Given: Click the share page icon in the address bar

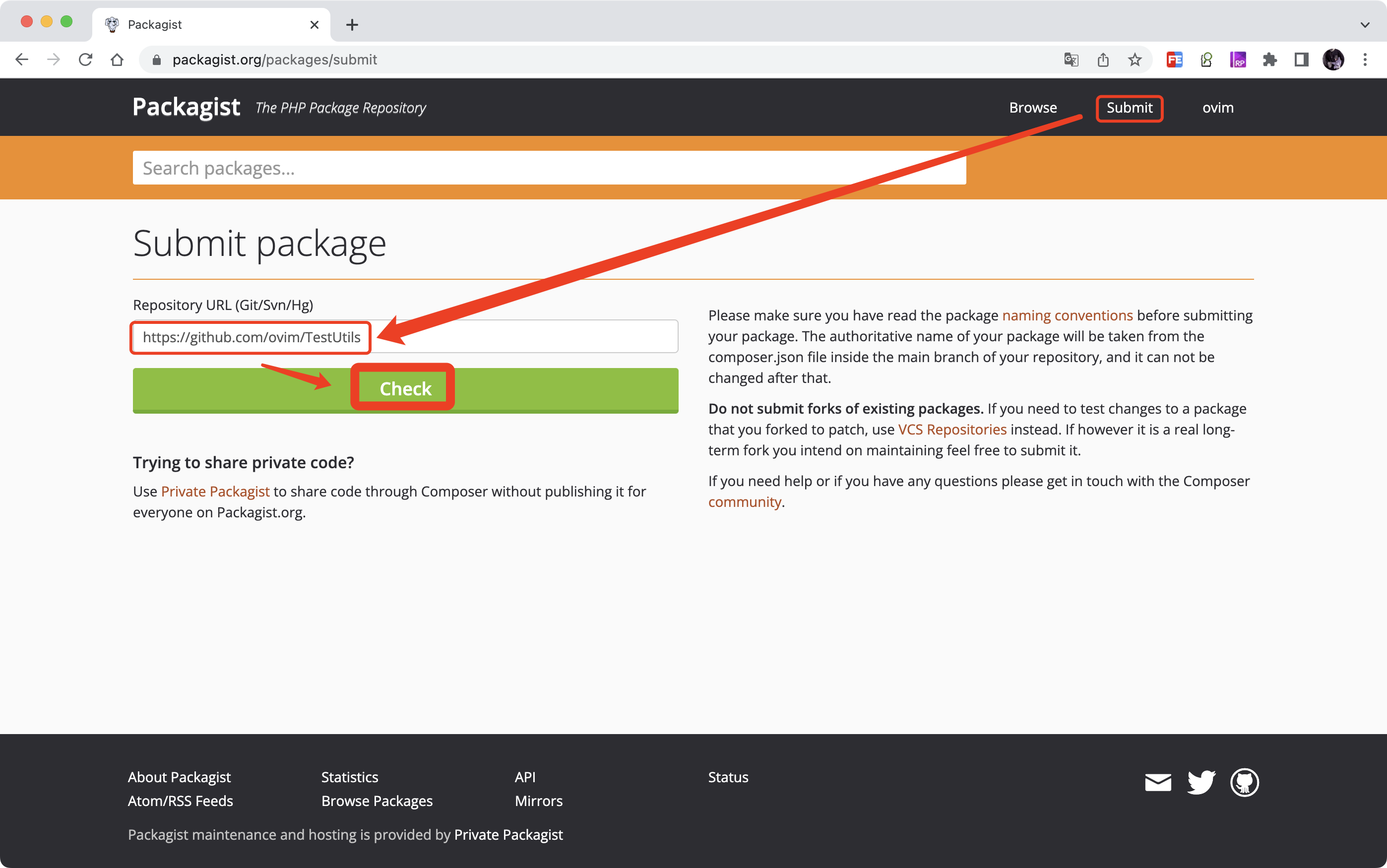Looking at the screenshot, I should point(1103,60).
